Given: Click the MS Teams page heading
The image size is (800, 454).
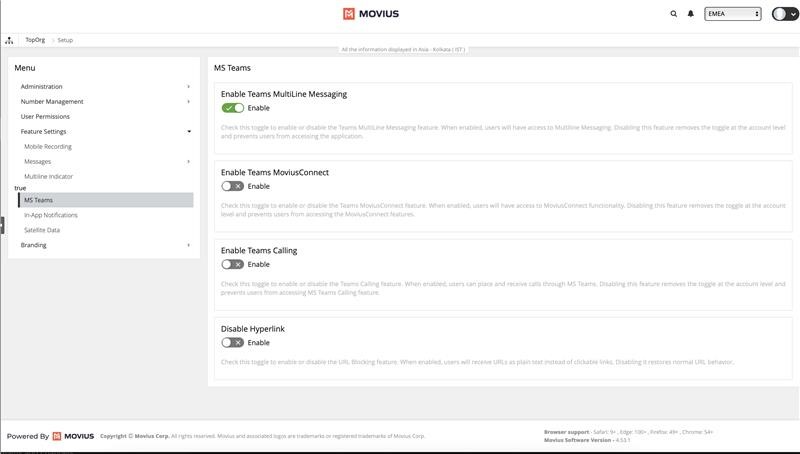Looking at the screenshot, I should point(232,68).
